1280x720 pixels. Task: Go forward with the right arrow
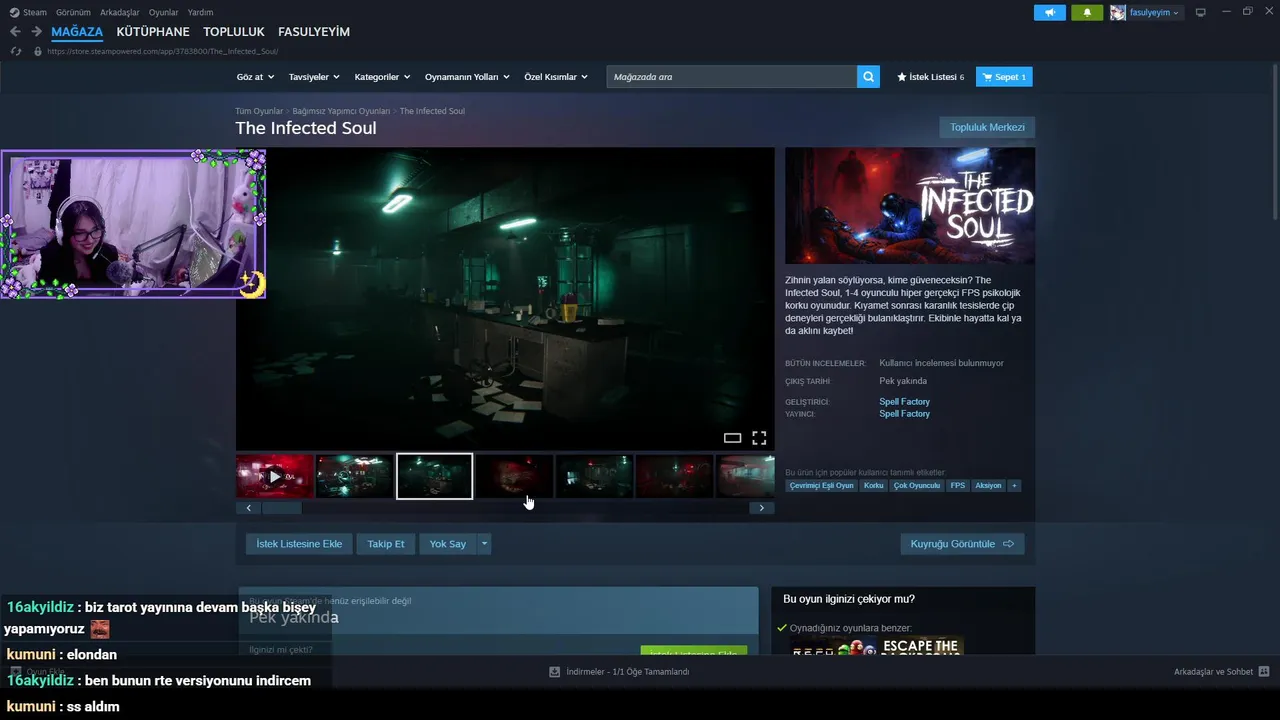36,32
